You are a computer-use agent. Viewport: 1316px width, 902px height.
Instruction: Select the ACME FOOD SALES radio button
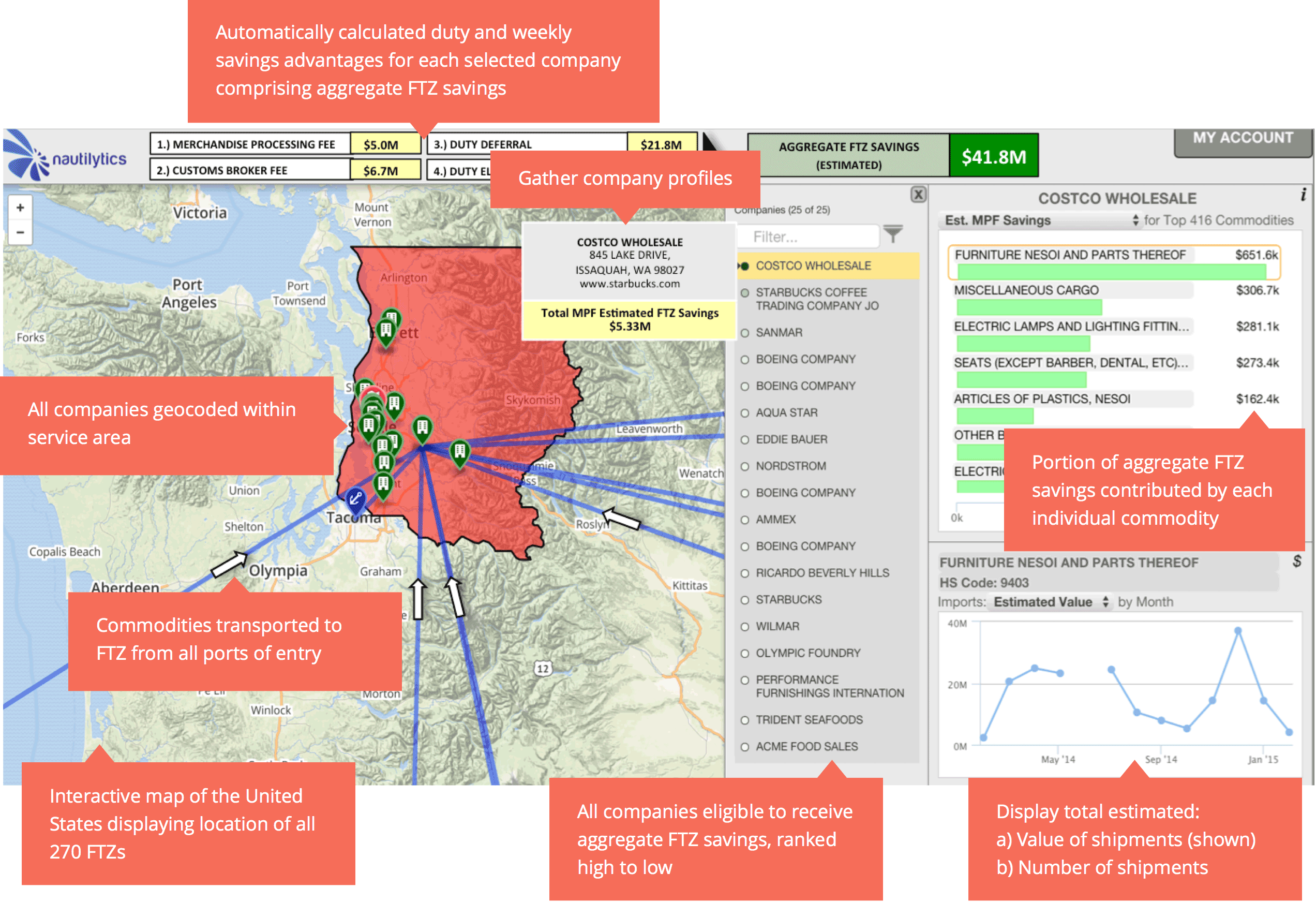tap(744, 747)
